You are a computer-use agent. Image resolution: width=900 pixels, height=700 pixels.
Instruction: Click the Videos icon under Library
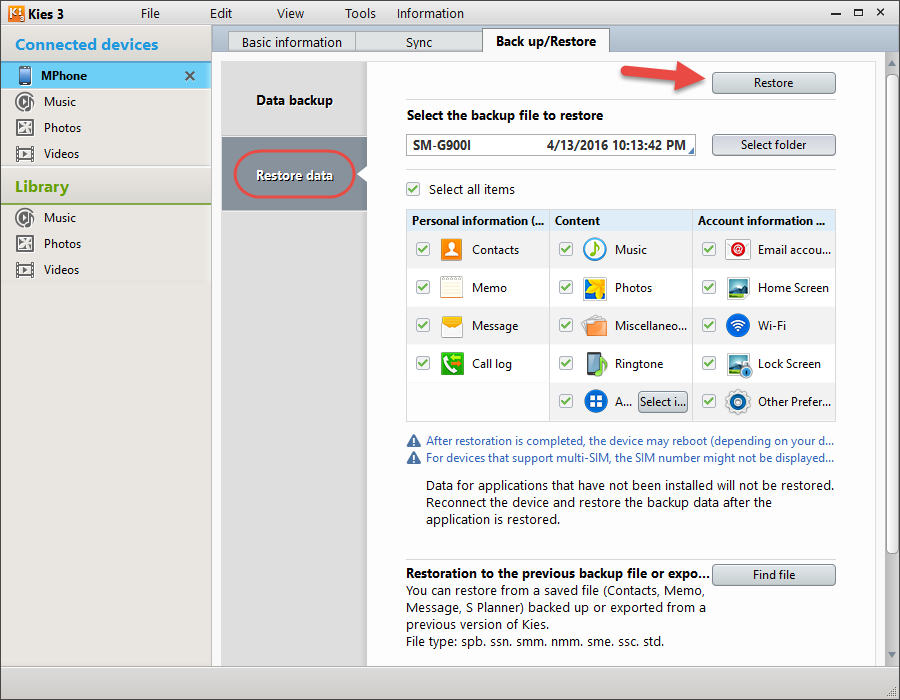(25, 270)
